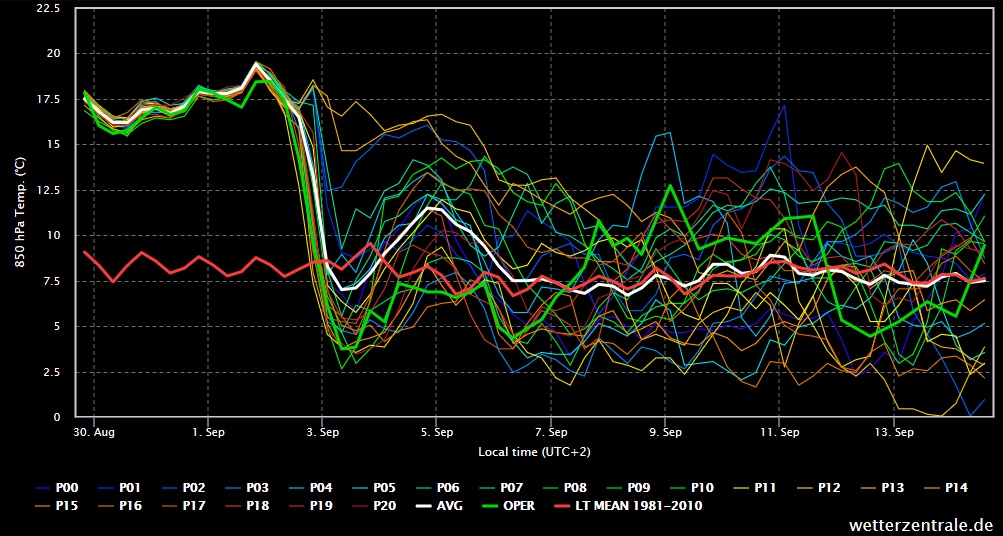Click the 22.5 y-axis value
Viewport: 1003px width, 536px height.
50,8
